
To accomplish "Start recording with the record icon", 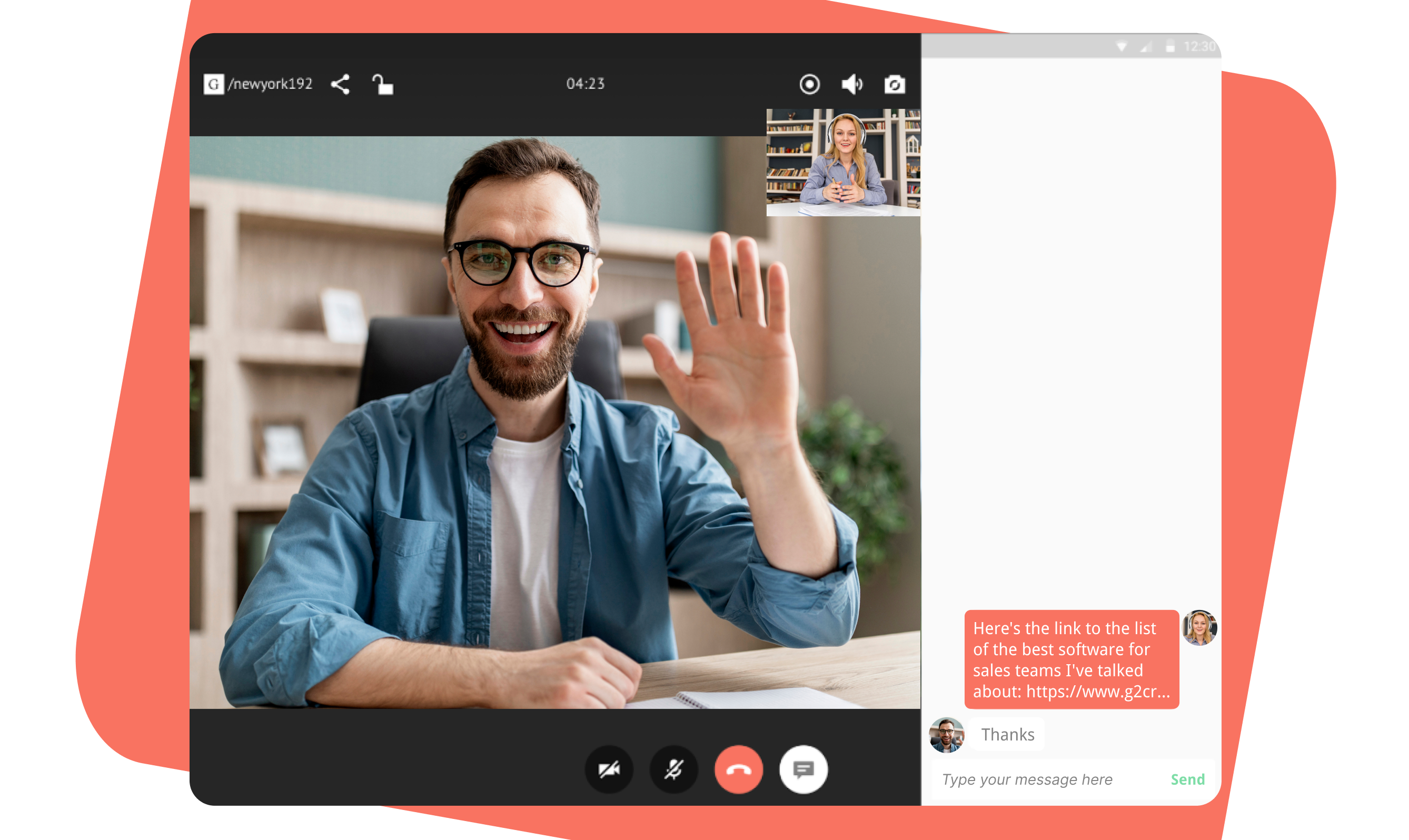I will 809,84.
